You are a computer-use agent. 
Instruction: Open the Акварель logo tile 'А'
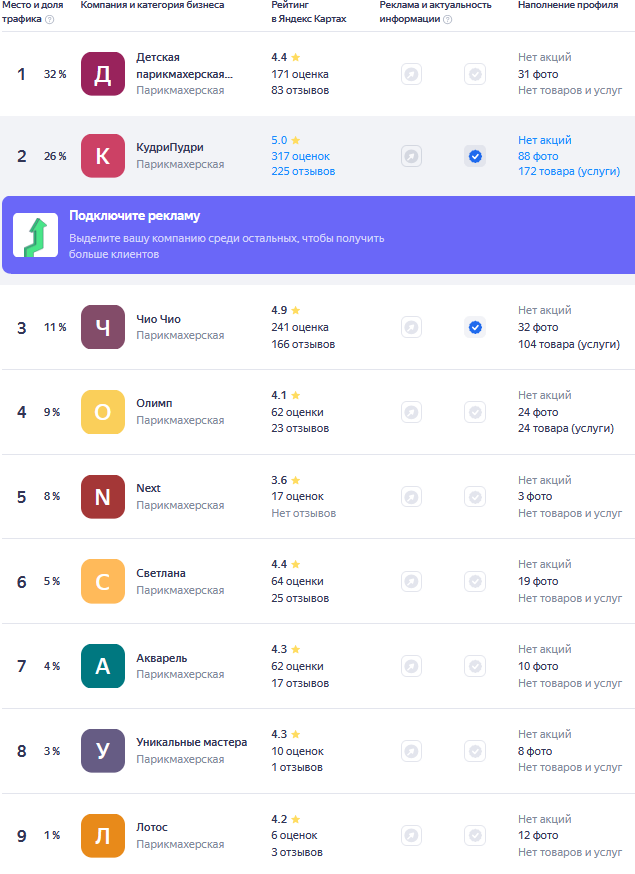[103, 666]
